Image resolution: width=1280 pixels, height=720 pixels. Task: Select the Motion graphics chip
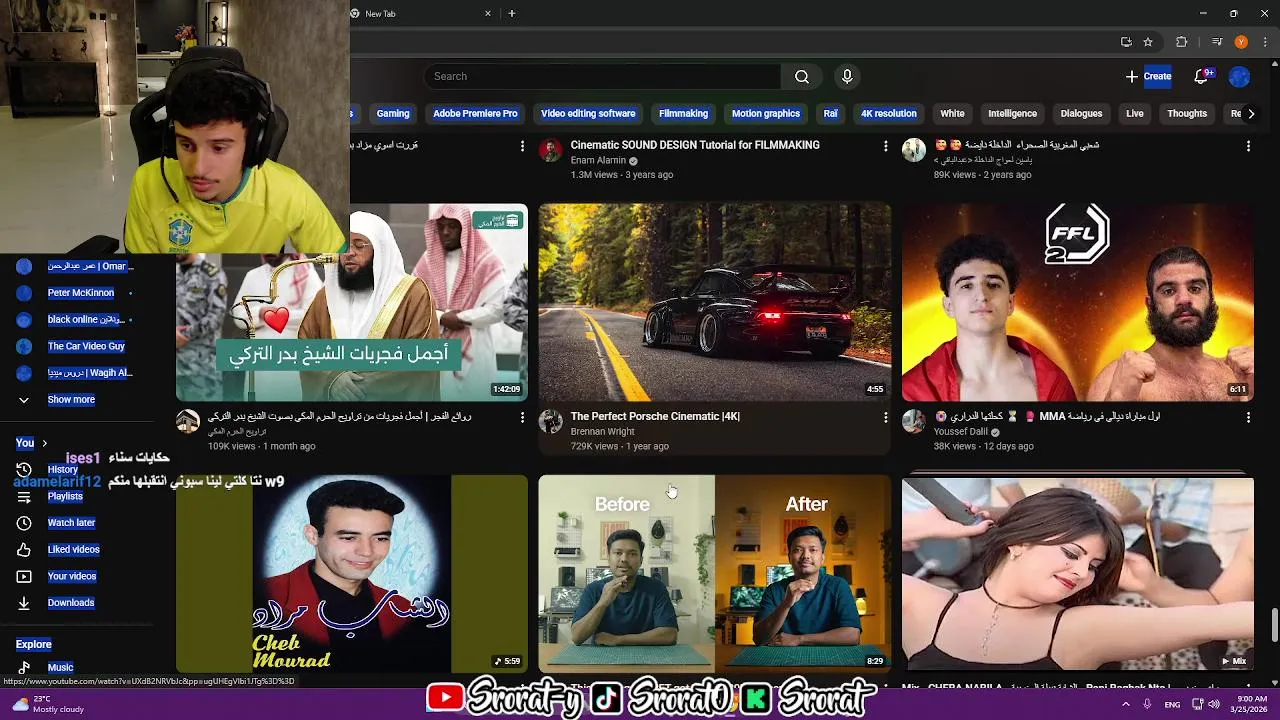pos(766,114)
